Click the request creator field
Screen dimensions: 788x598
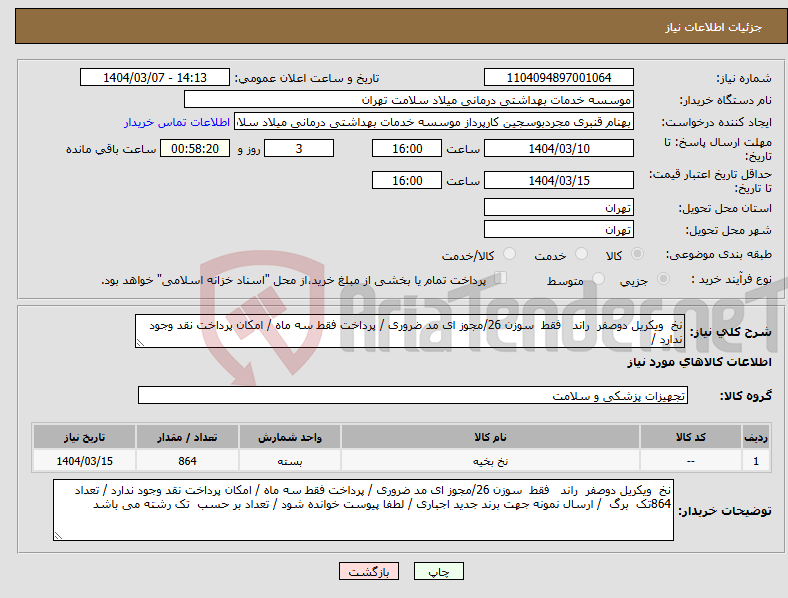click(x=434, y=122)
